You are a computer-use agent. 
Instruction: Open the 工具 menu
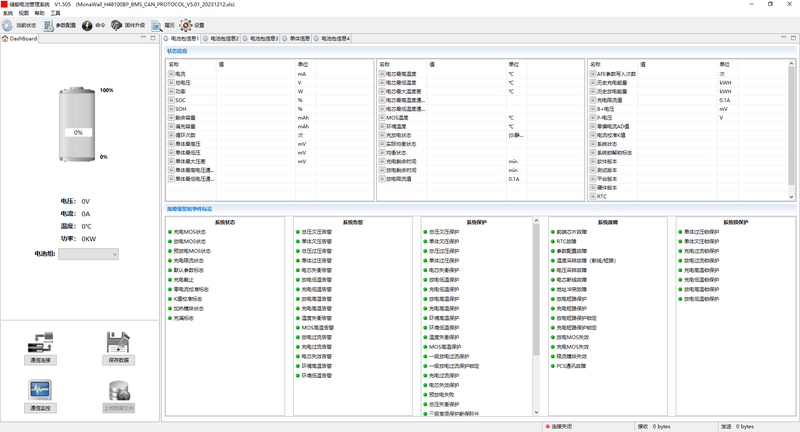pyautogui.click(x=56, y=13)
